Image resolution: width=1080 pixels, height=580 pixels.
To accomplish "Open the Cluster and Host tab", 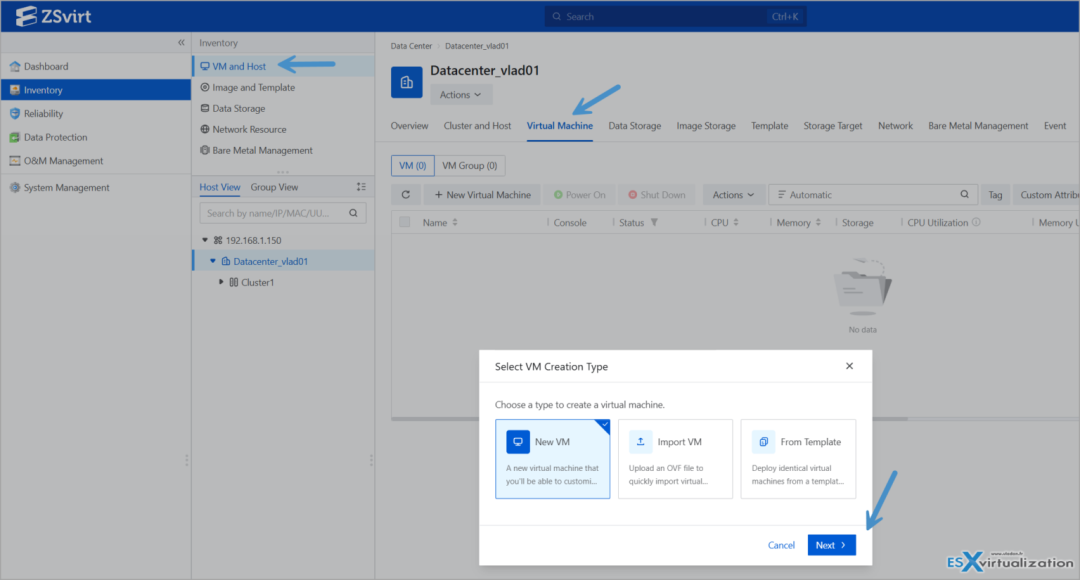I will pyautogui.click(x=477, y=126).
